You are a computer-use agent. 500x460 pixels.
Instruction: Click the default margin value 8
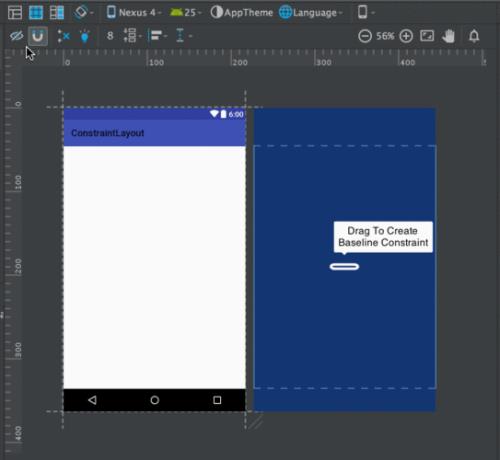click(110, 36)
